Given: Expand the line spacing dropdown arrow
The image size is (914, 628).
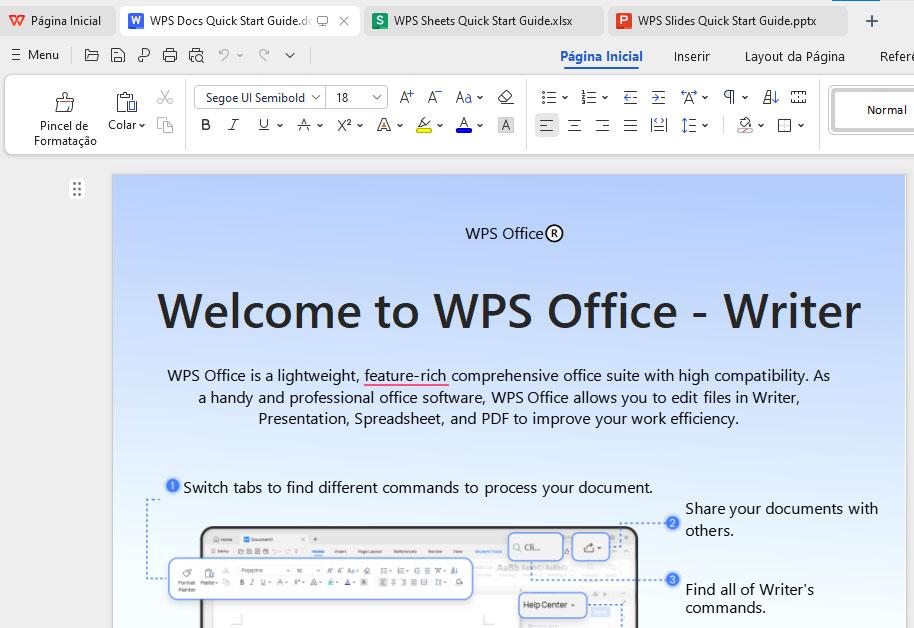Looking at the screenshot, I should [x=705, y=125].
